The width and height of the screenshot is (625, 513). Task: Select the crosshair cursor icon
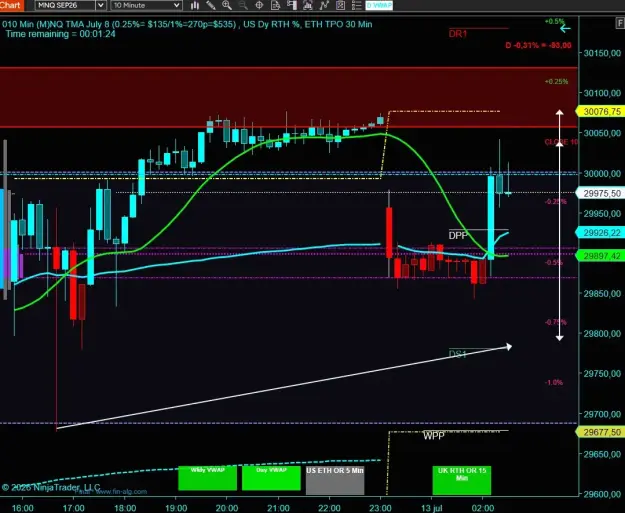coord(259,5)
